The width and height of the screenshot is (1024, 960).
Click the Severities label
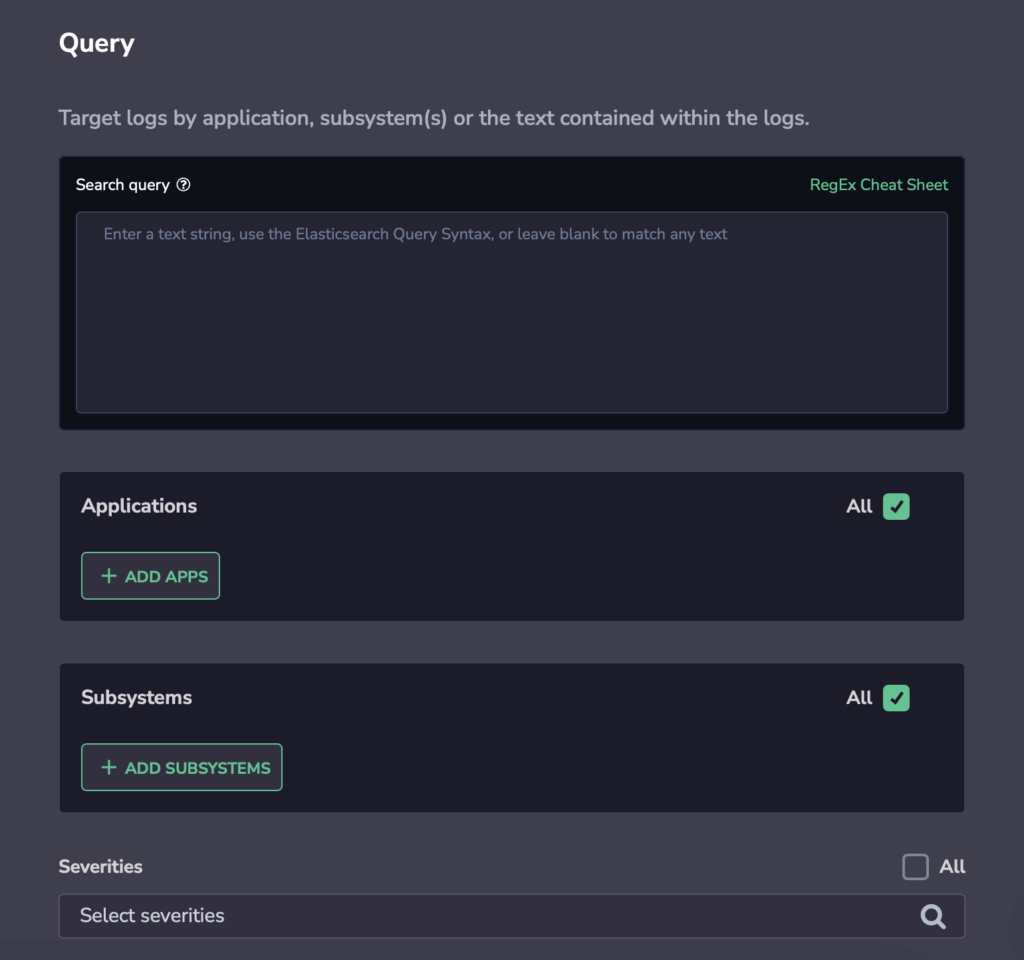101,867
